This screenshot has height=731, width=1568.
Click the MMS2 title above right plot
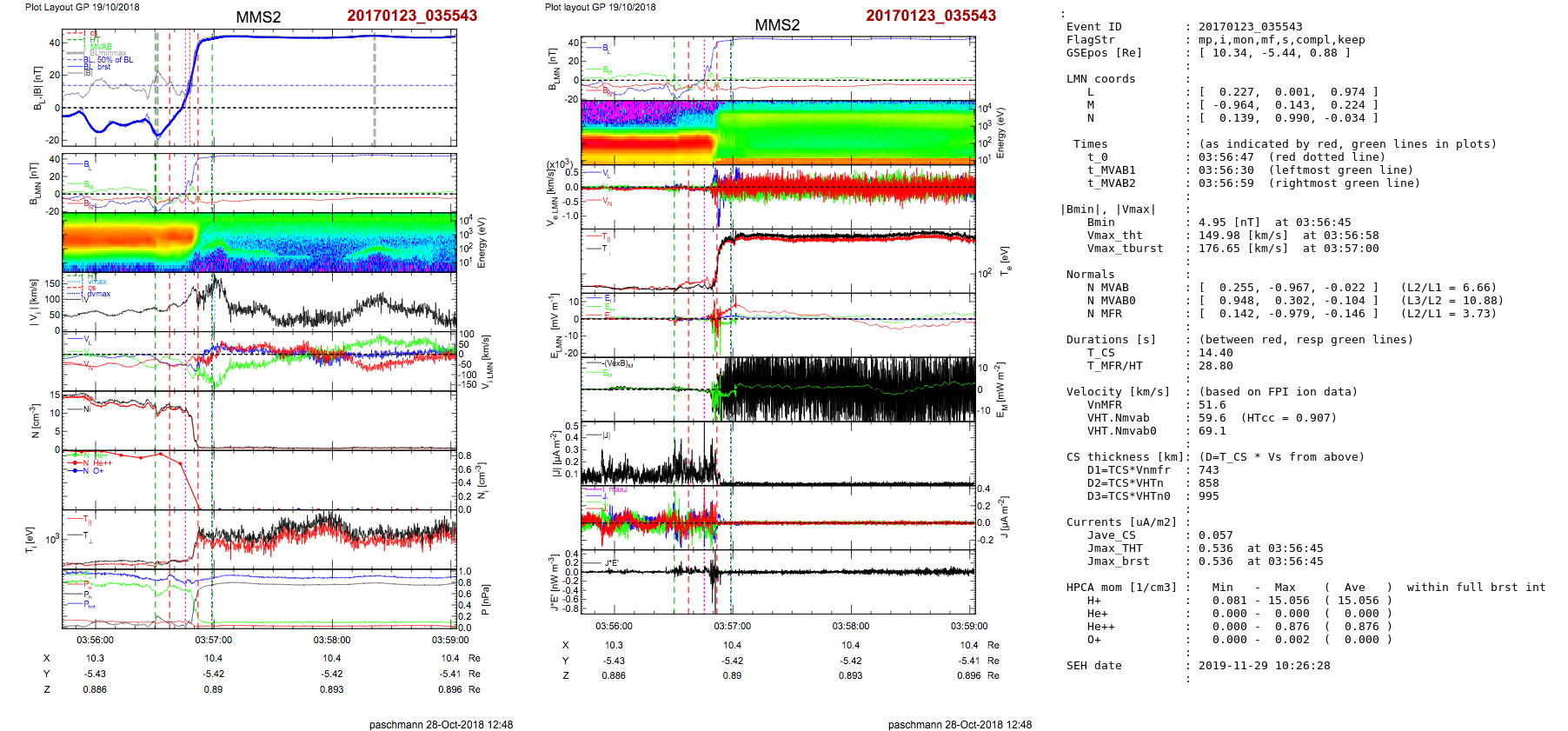click(x=777, y=25)
